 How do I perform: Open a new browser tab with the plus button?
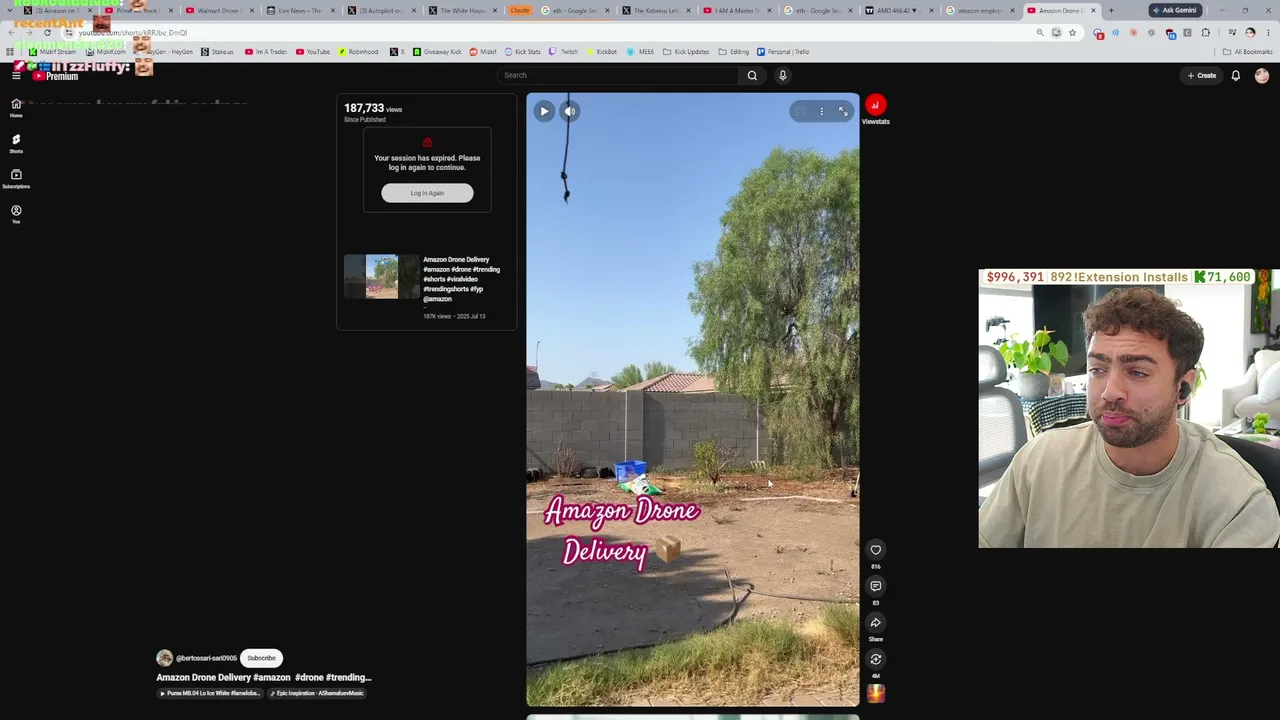1111,10
